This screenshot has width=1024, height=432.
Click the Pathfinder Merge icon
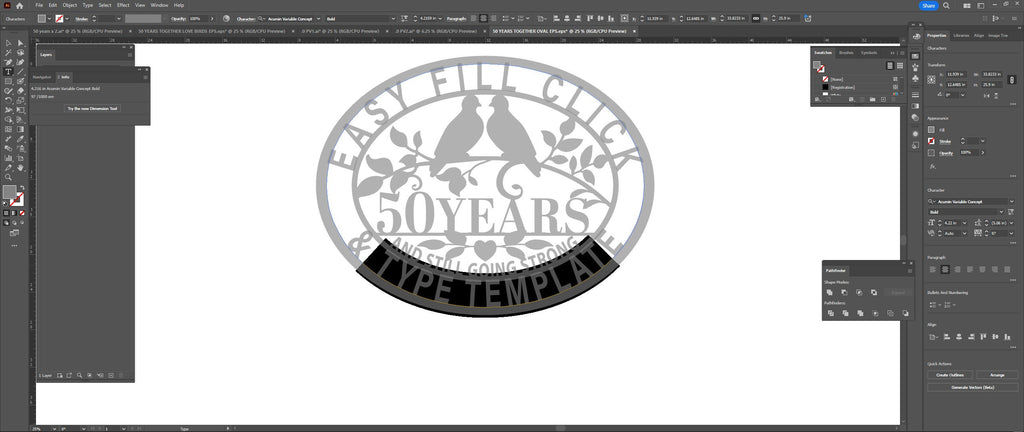pyautogui.click(x=860, y=313)
